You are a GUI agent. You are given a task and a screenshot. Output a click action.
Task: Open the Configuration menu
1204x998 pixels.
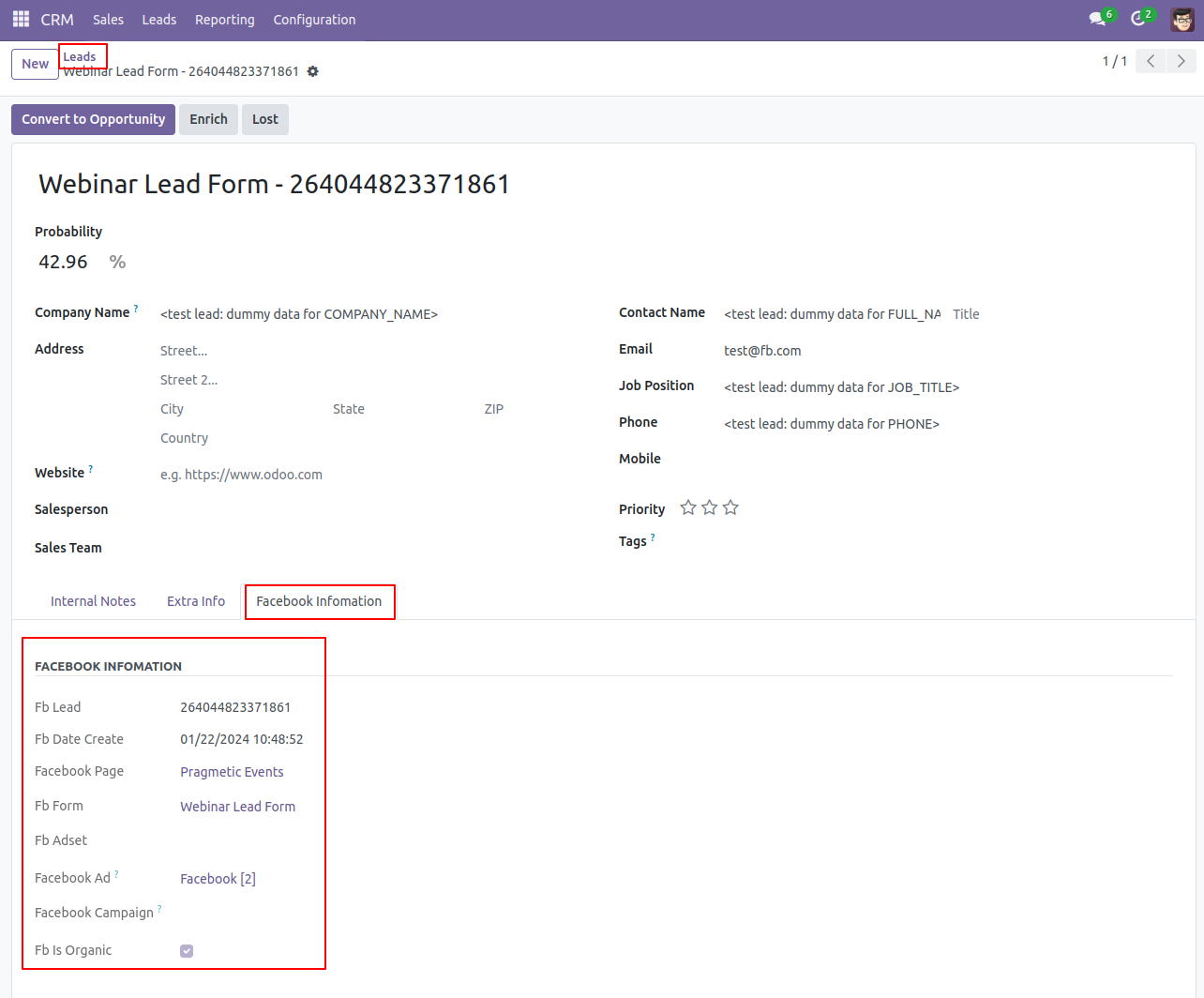314,19
